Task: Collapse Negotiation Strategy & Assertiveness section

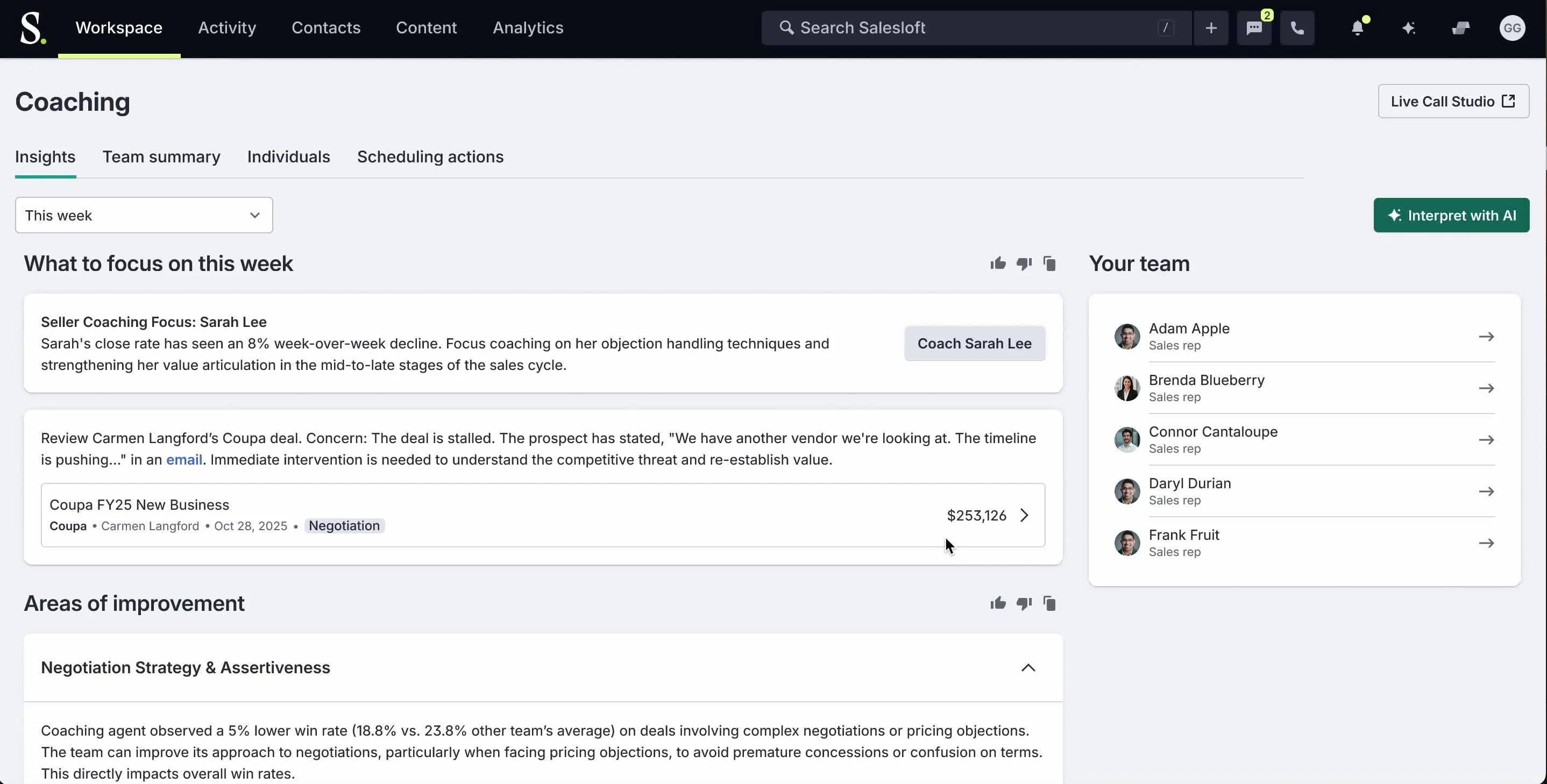Action: click(x=1028, y=667)
